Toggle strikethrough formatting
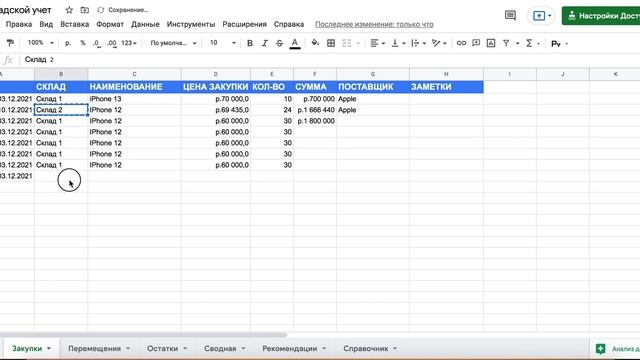640x360 pixels. pos(279,43)
